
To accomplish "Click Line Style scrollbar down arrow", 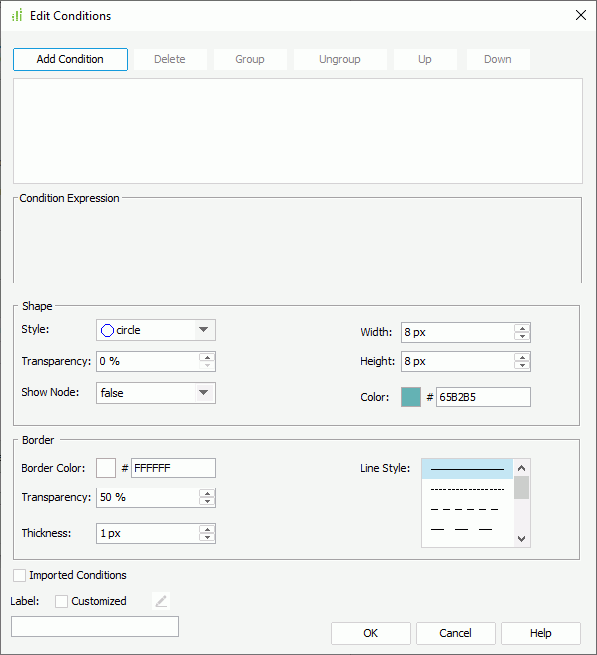I will [521, 538].
